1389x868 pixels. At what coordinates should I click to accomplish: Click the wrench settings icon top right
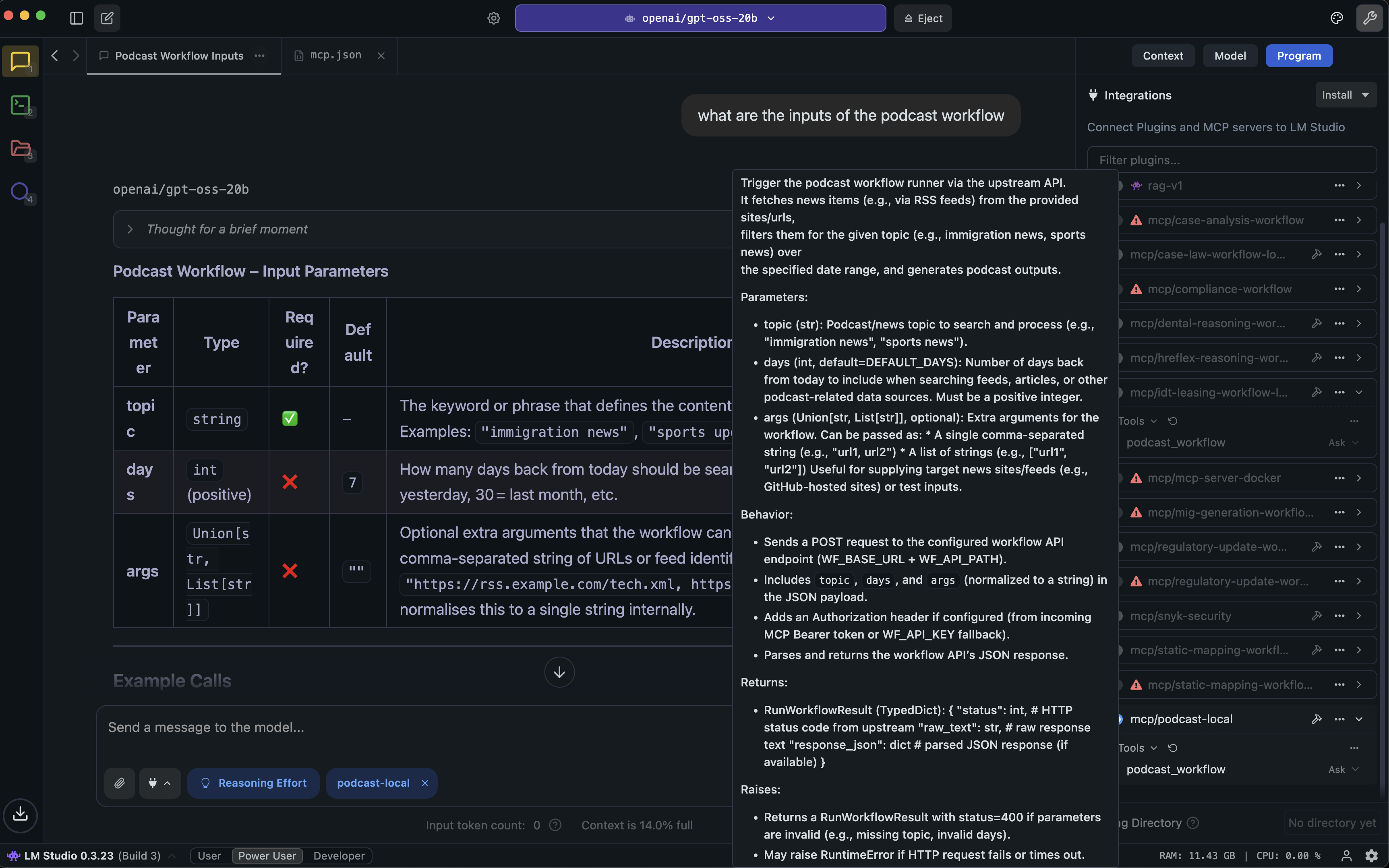[1370, 19]
